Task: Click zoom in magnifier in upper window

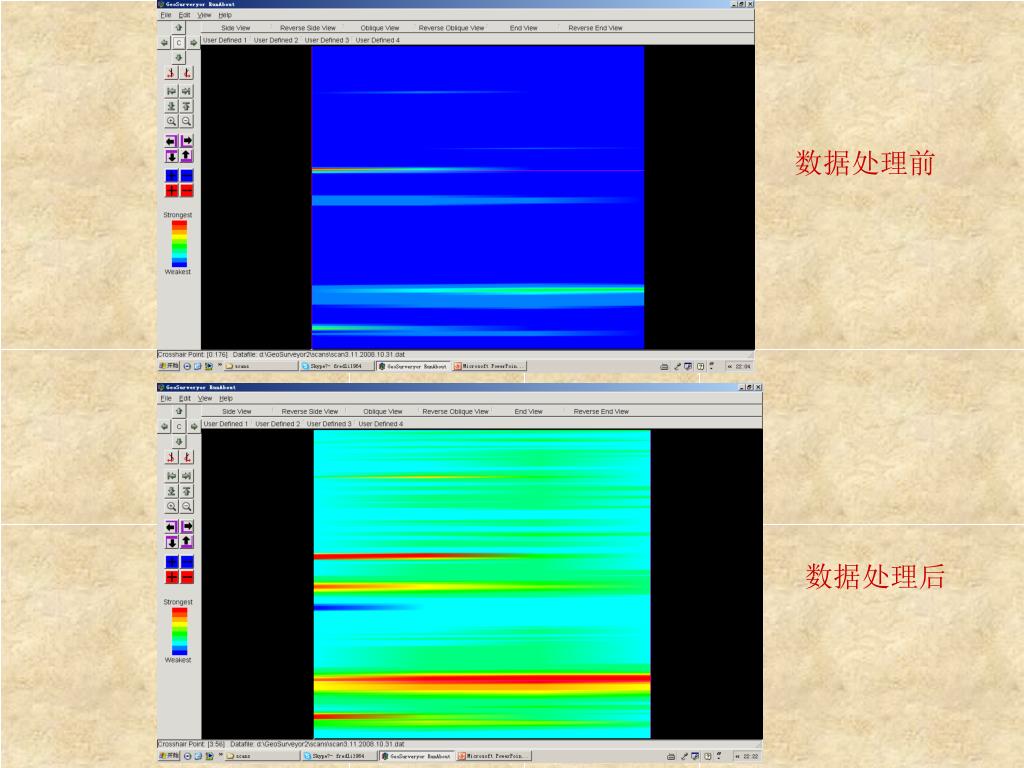Action: (x=171, y=121)
